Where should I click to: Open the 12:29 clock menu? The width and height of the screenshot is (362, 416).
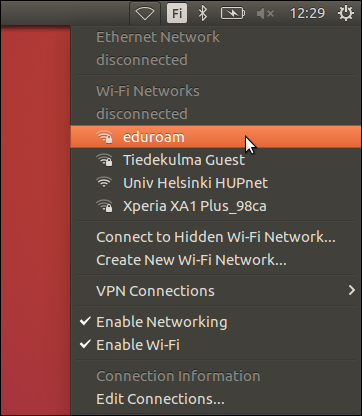307,14
